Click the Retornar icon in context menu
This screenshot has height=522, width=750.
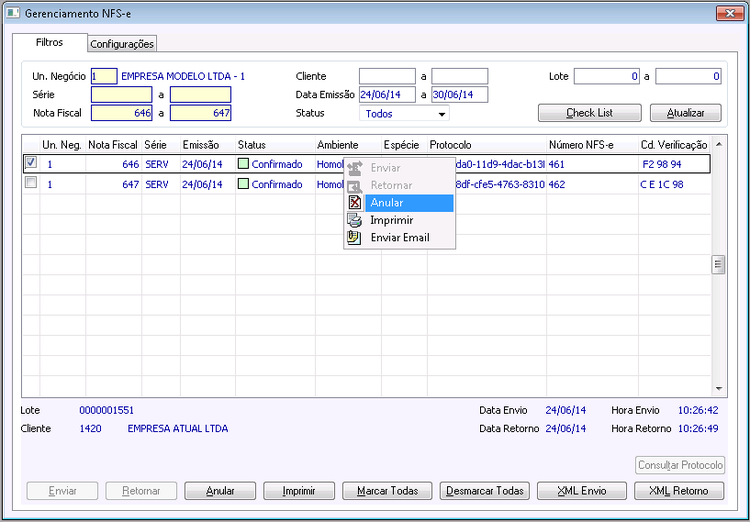354,186
